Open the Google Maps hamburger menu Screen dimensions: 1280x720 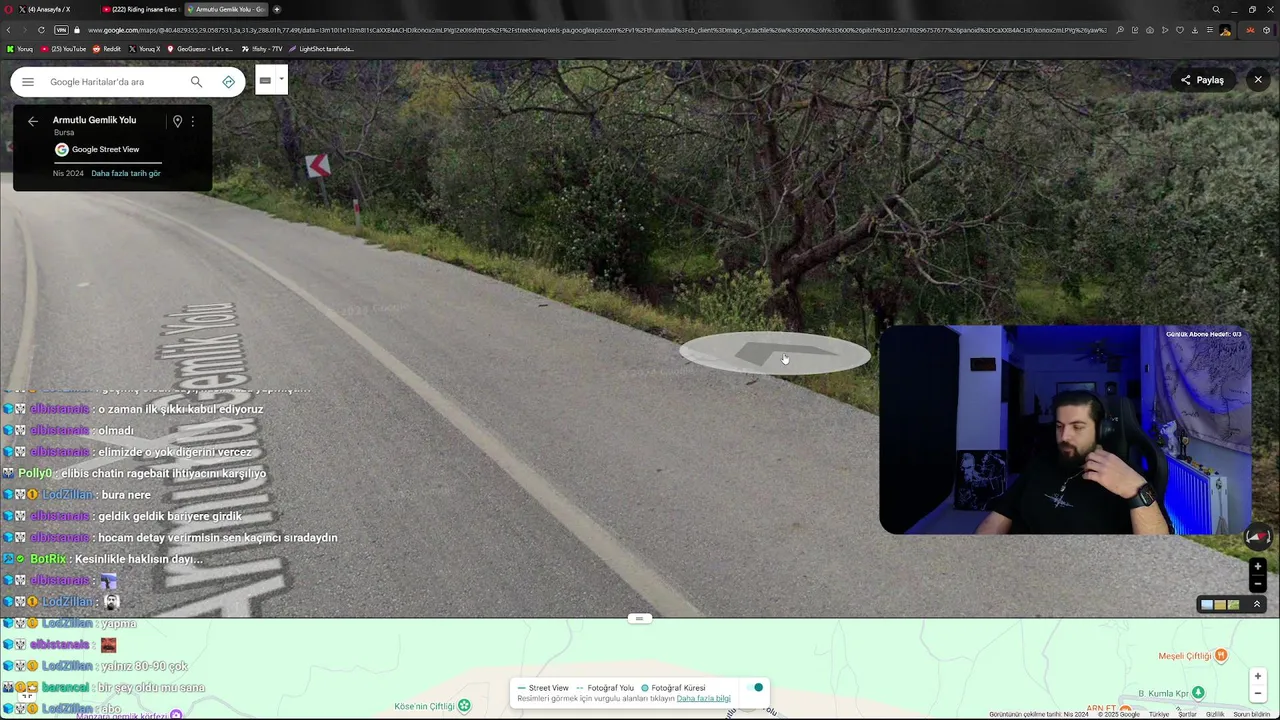point(28,82)
